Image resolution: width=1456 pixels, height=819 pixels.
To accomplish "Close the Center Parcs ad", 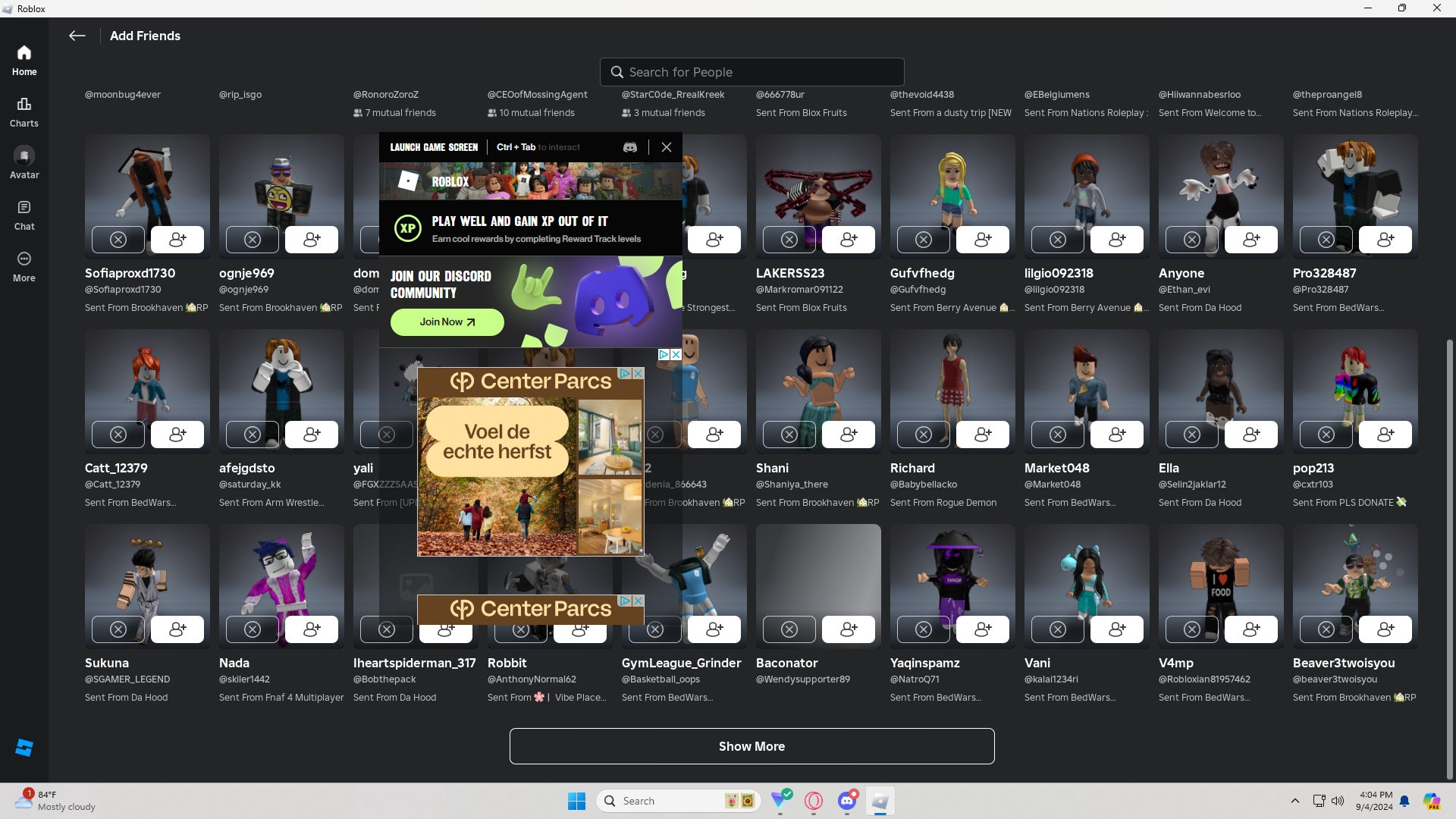I will tap(639, 374).
